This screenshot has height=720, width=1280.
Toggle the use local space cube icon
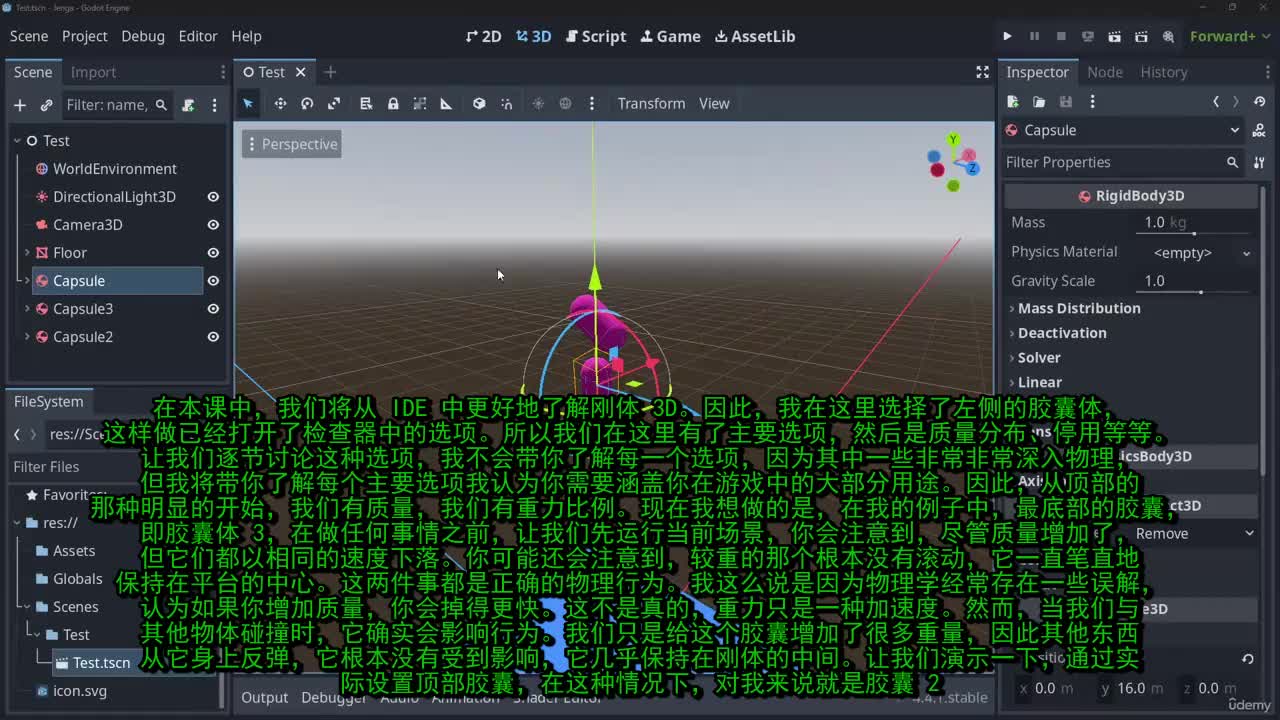click(479, 103)
